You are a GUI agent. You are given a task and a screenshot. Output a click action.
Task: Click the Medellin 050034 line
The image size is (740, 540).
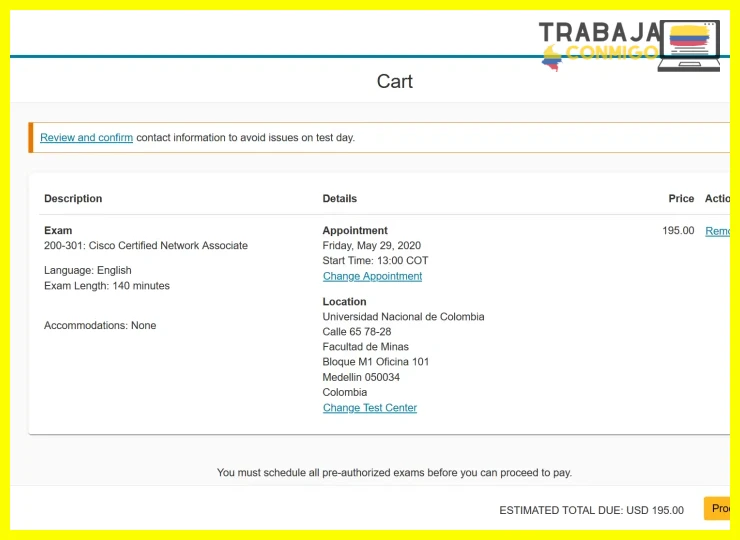coord(361,377)
